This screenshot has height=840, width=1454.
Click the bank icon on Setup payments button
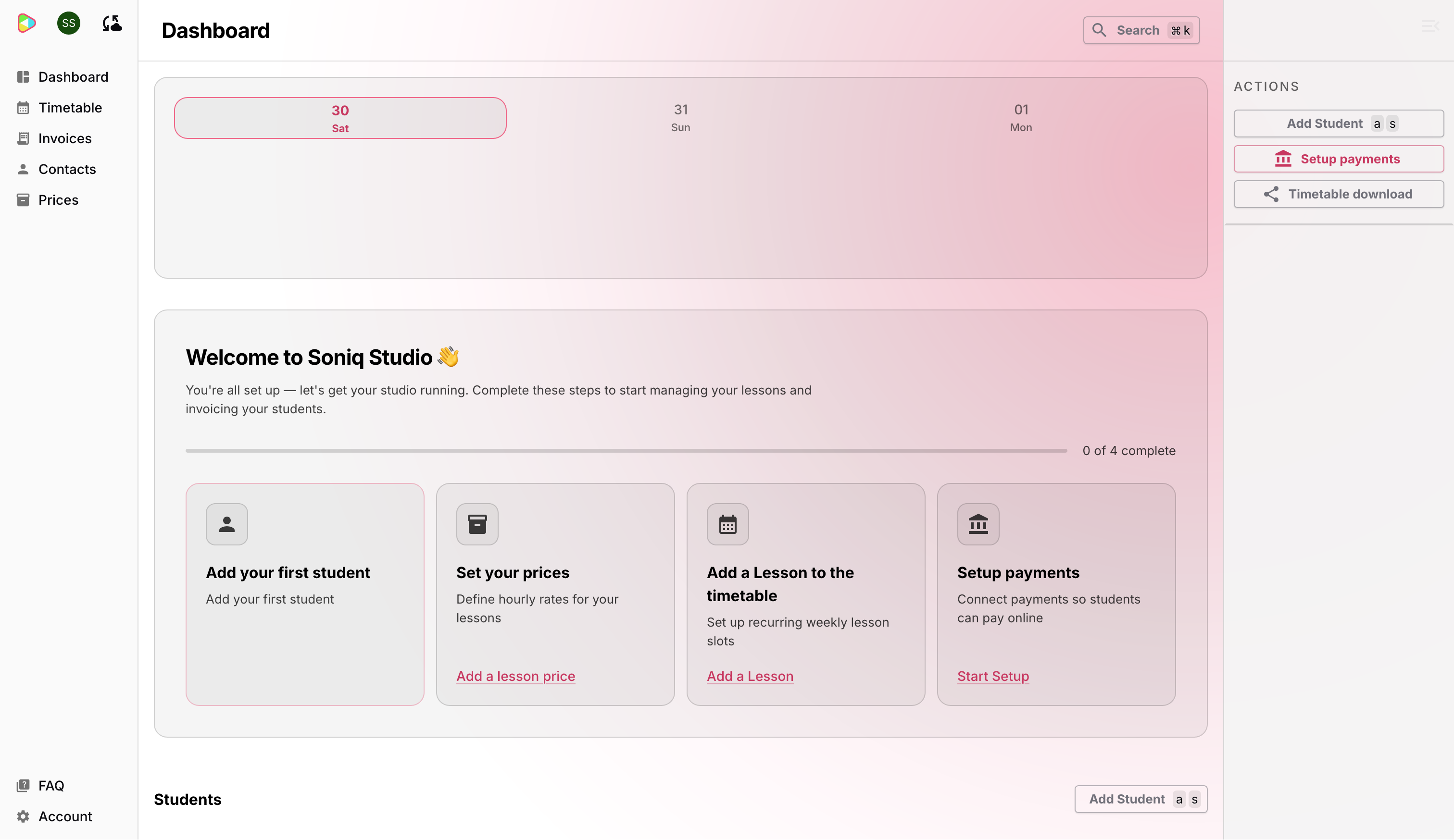pos(1283,159)
